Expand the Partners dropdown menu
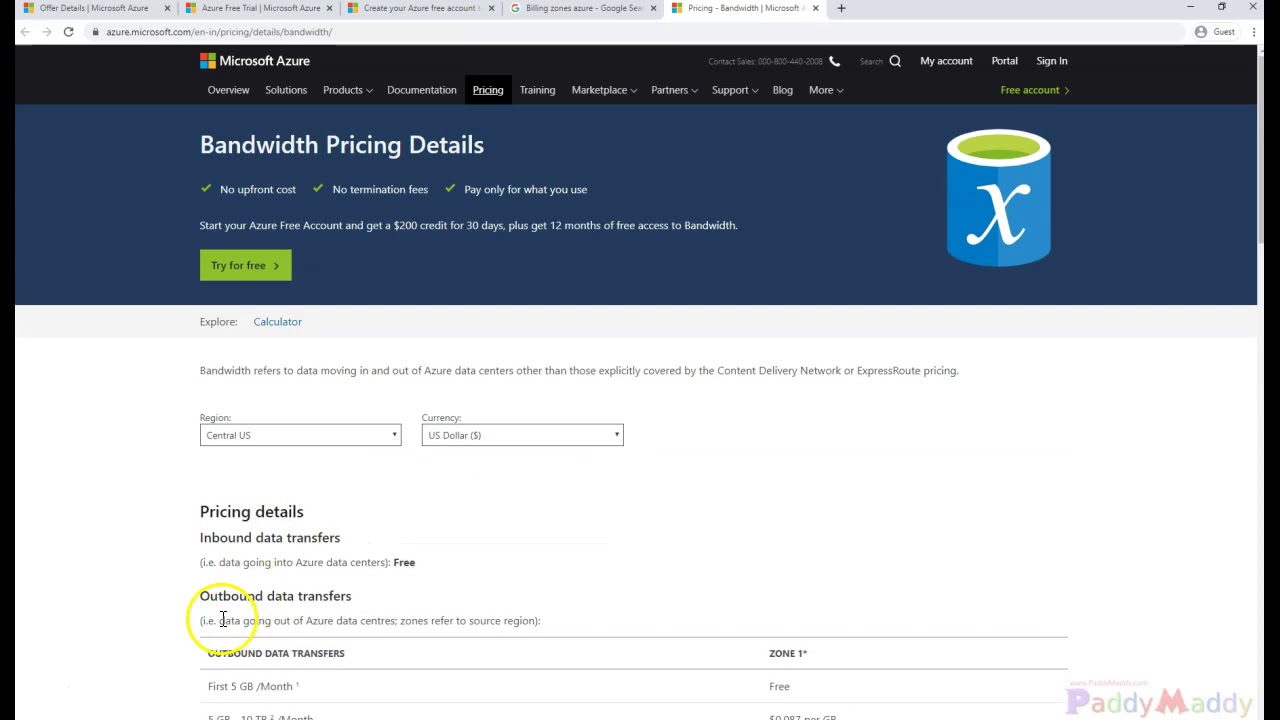This screenshot has width=1280, height=720. [674, 90]
